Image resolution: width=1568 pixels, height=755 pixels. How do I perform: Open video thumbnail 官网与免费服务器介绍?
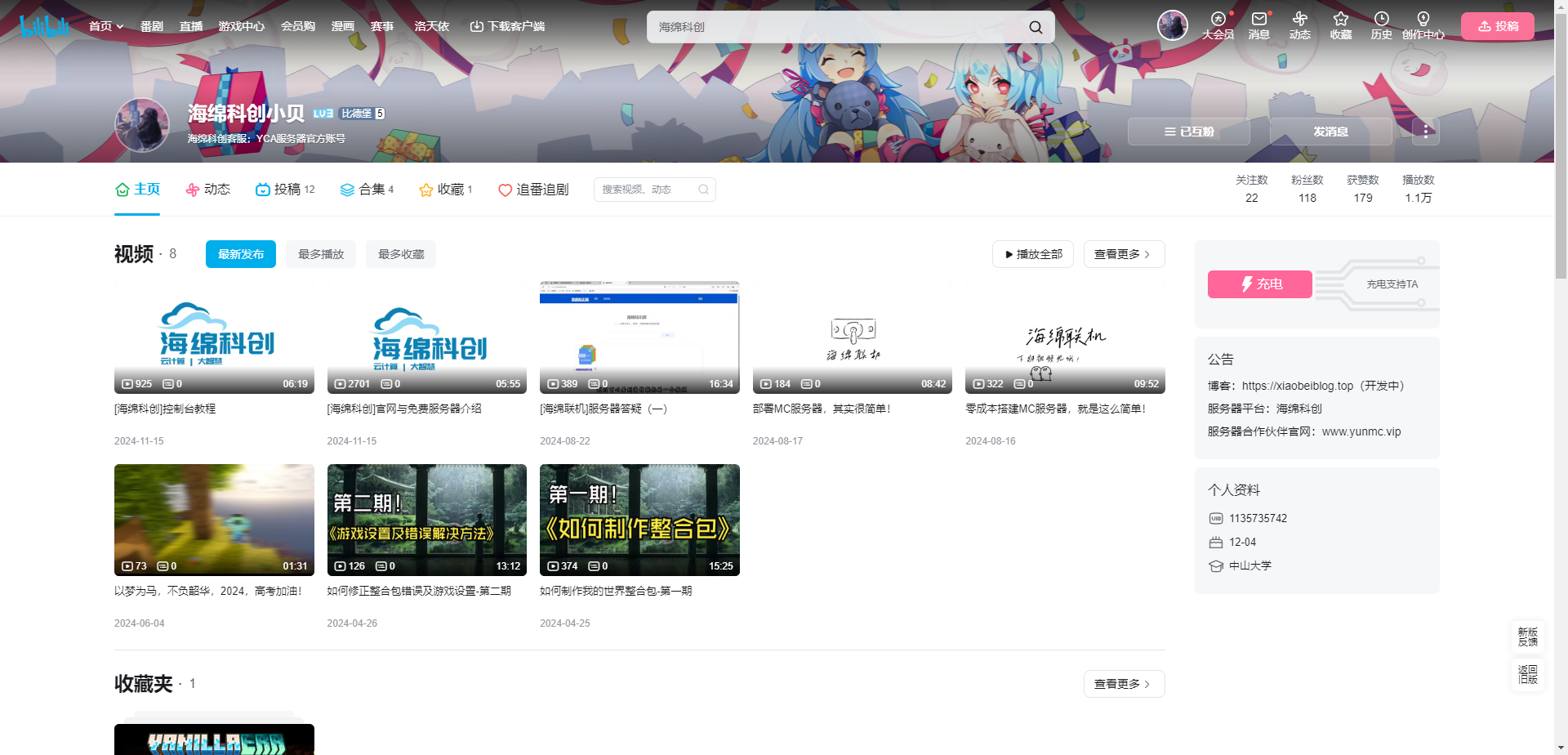tap(427, 337)
